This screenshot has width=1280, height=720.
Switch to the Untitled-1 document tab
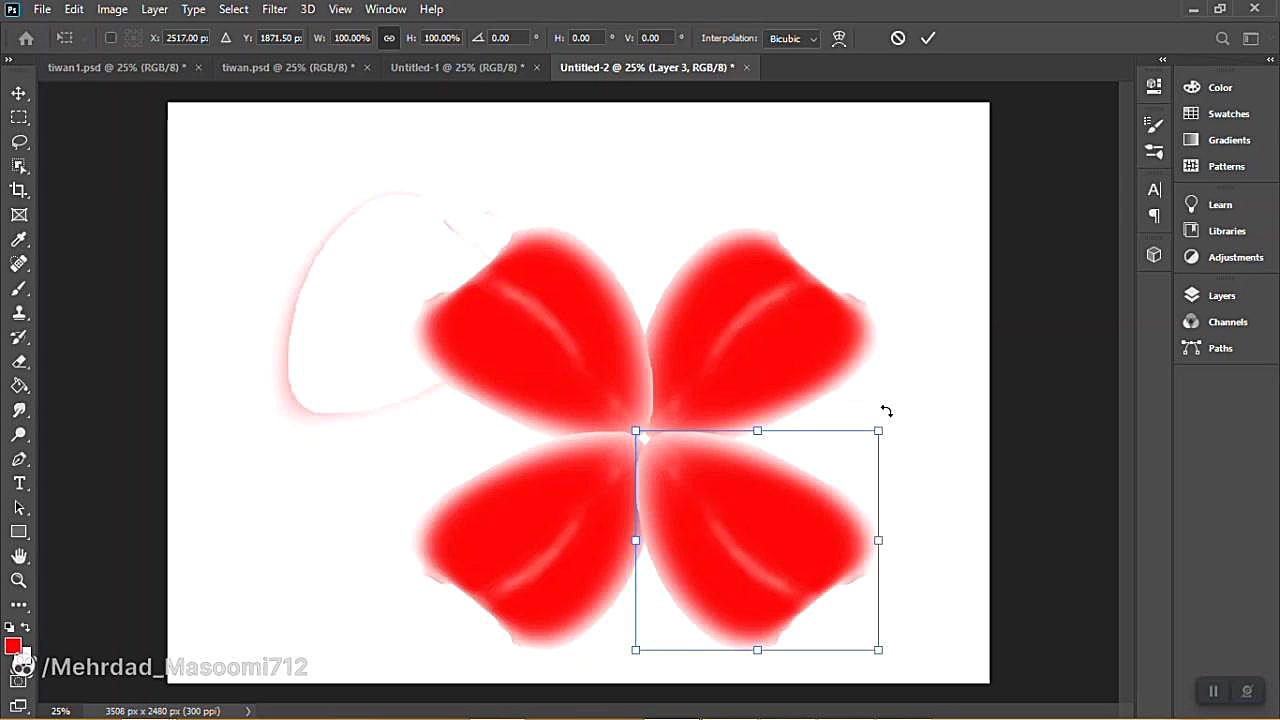click(x=457, y=67)
